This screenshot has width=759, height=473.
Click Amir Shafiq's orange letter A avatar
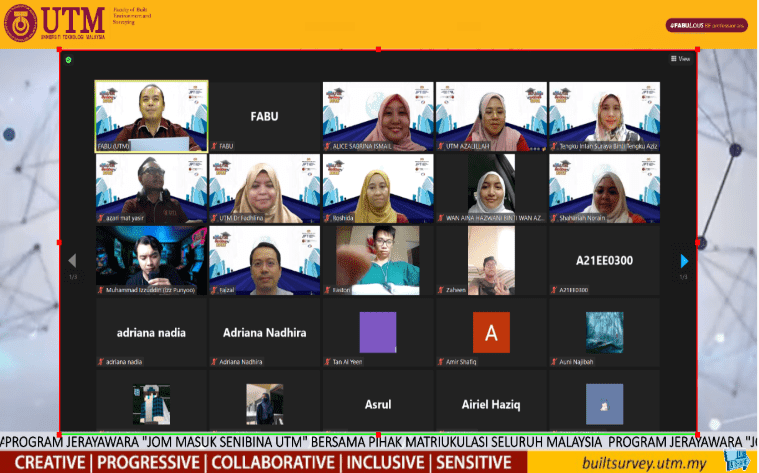[x=491, y=332]
